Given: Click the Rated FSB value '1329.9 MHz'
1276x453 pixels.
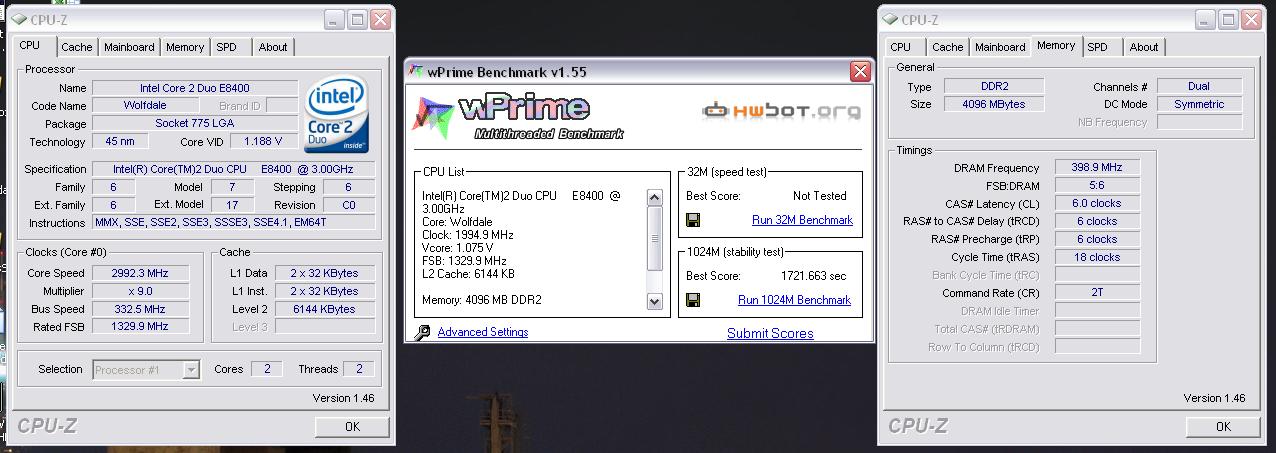Looking at the screenshot, I should (x=142, y=326).
